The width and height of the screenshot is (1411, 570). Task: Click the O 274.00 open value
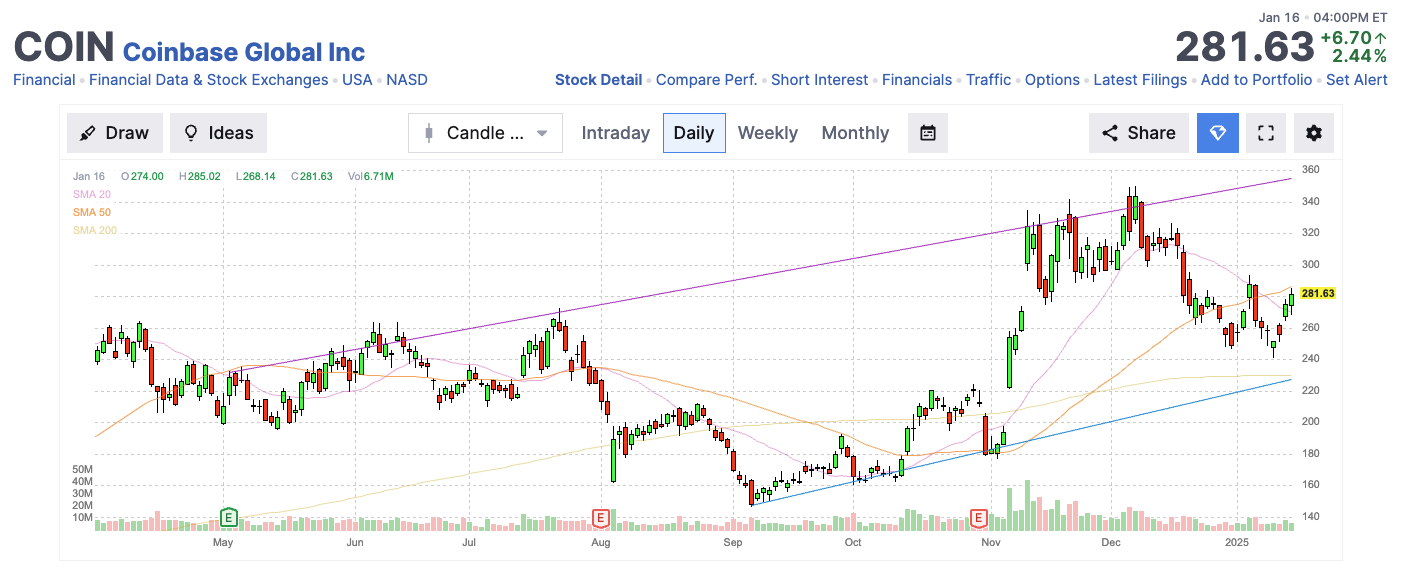(x=142, y=176)
